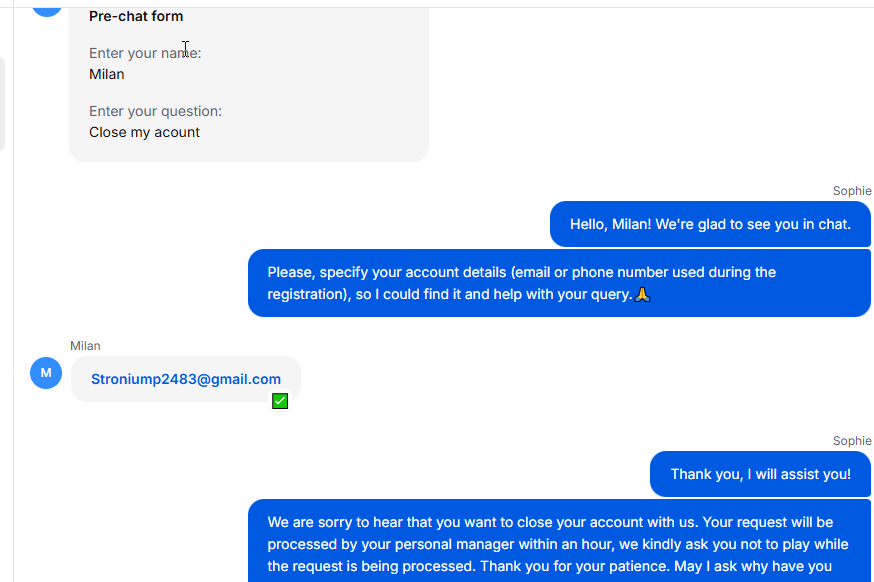
Task: Click the Milan sender name above the email
Action: point(85,346)
